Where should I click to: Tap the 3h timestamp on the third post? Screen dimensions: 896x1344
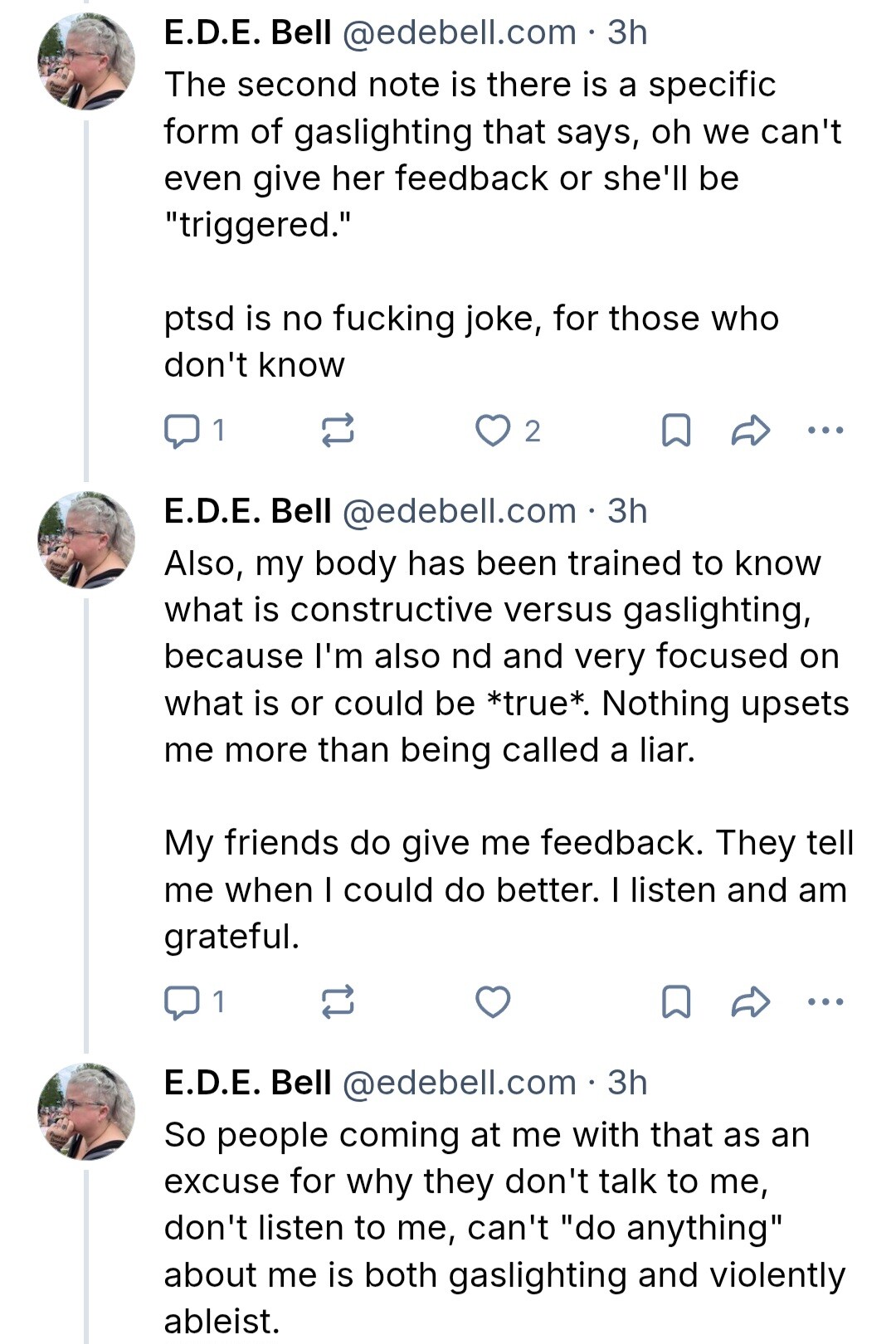pyautogui.click(x=627, y=1083)
